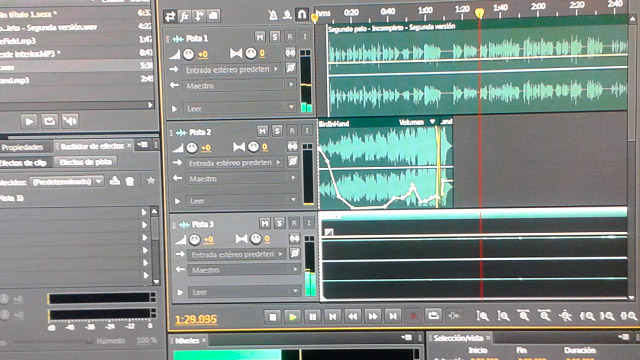The image size is (640, 360).
Task: Toggle Pista 2 phase invert icon
Action: point(293,162)
